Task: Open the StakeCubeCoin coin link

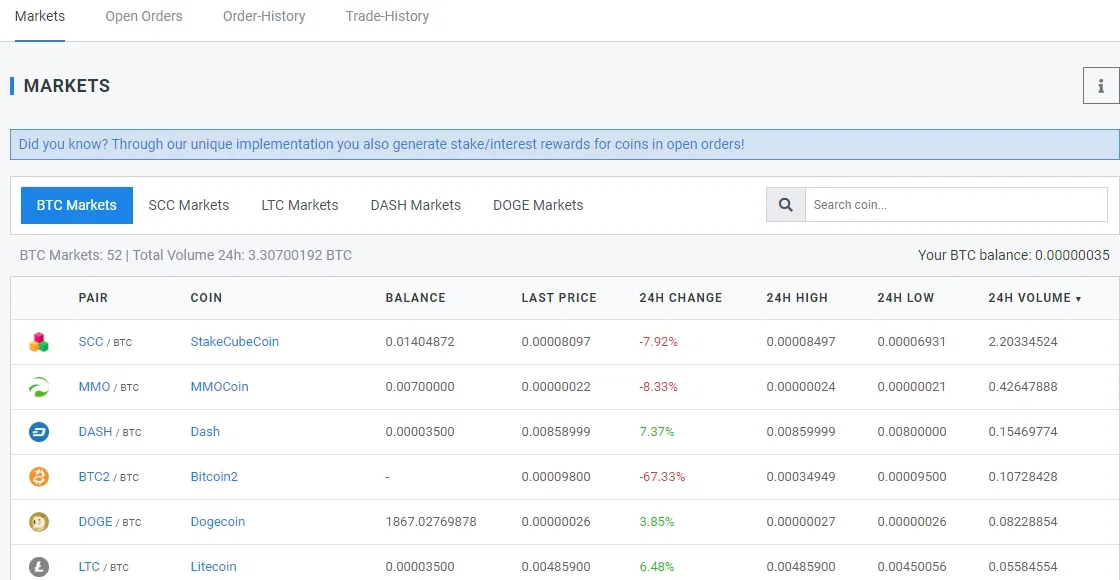Action: click(234, 341)
